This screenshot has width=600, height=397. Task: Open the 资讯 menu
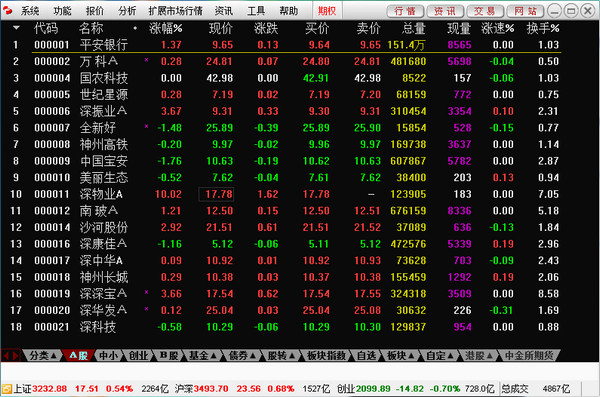pyautogui.click(x=224, y=11)
